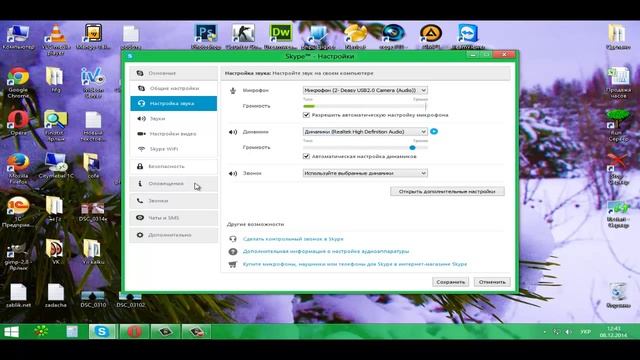Toggle automatic microphone adjustment checkbox
The height and width of the screenshot is (360, 640).
(306, 115)
